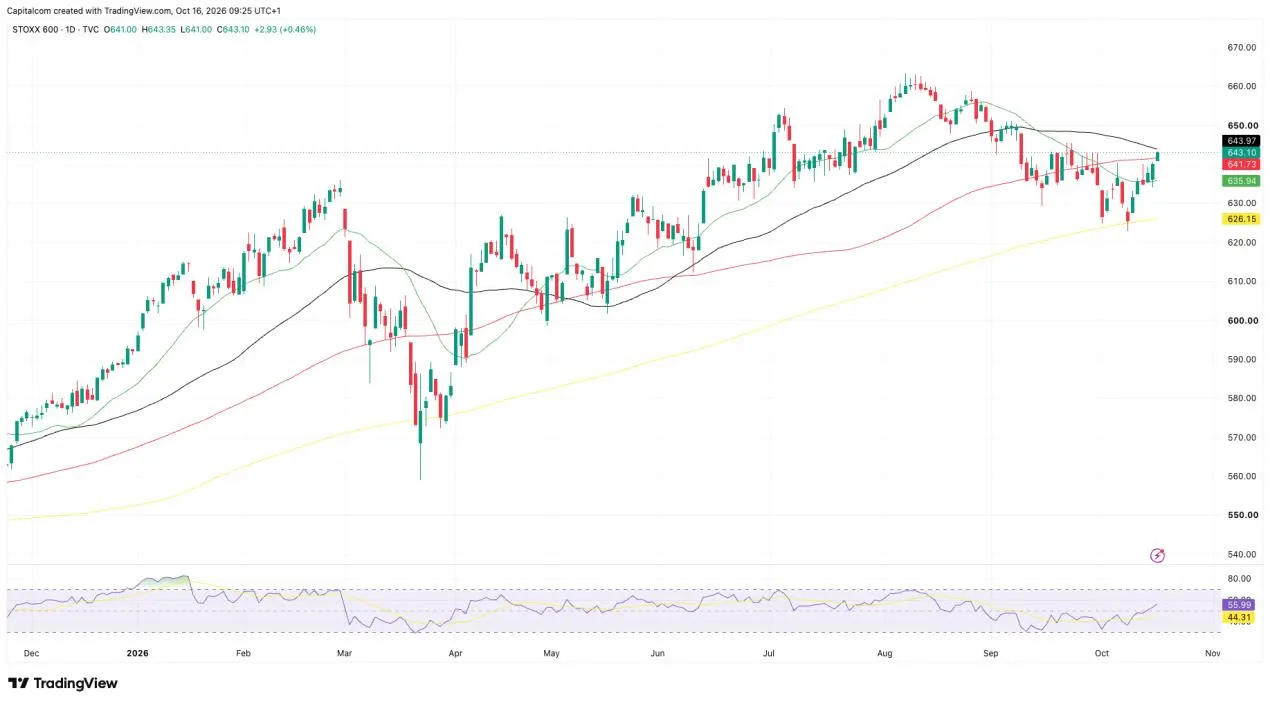Click the light green 635.94 price label
1270x704 pixels.
[x=1240, y=181]
